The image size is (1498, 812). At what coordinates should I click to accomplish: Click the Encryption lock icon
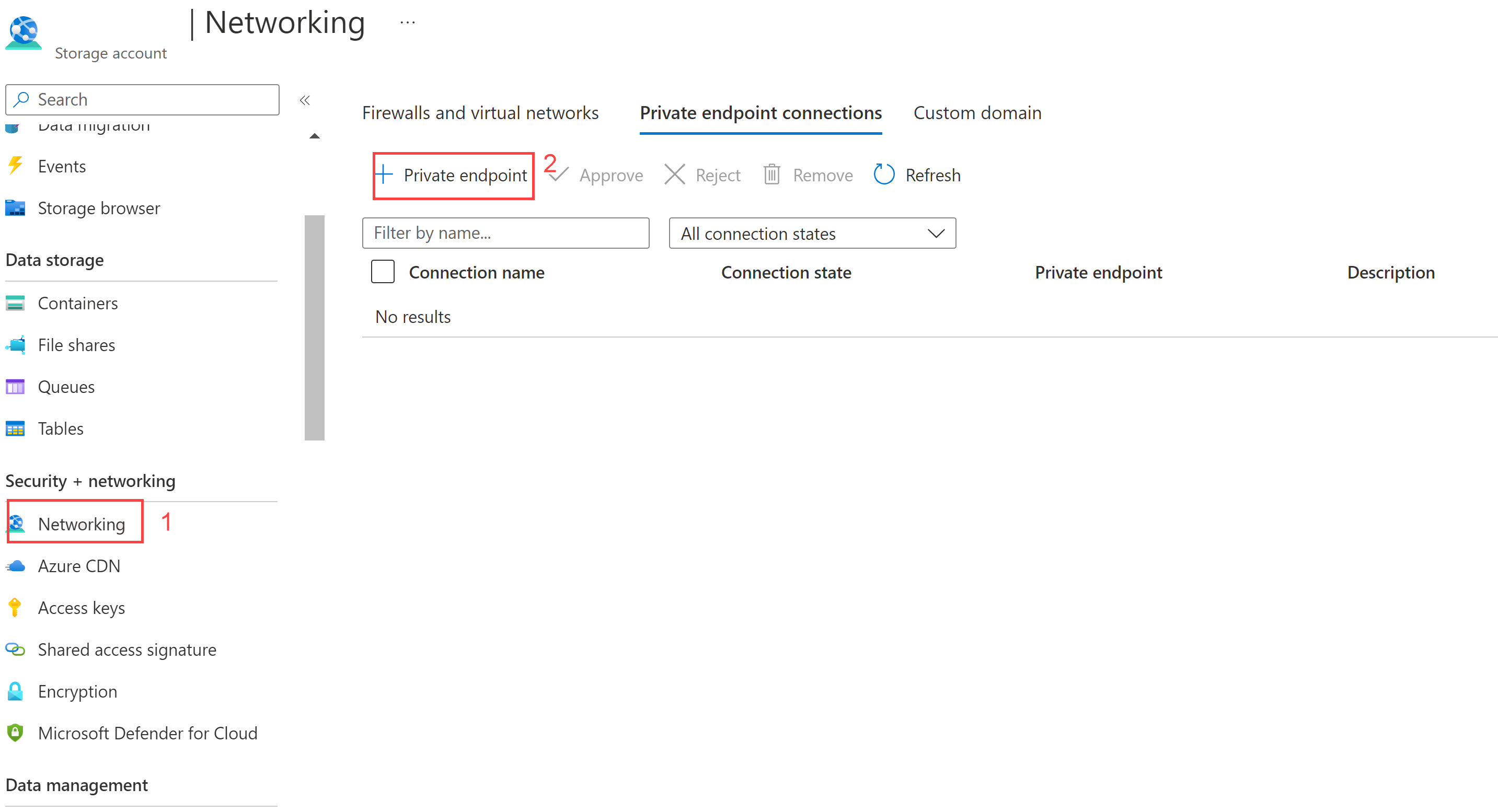tap(15, 691)
